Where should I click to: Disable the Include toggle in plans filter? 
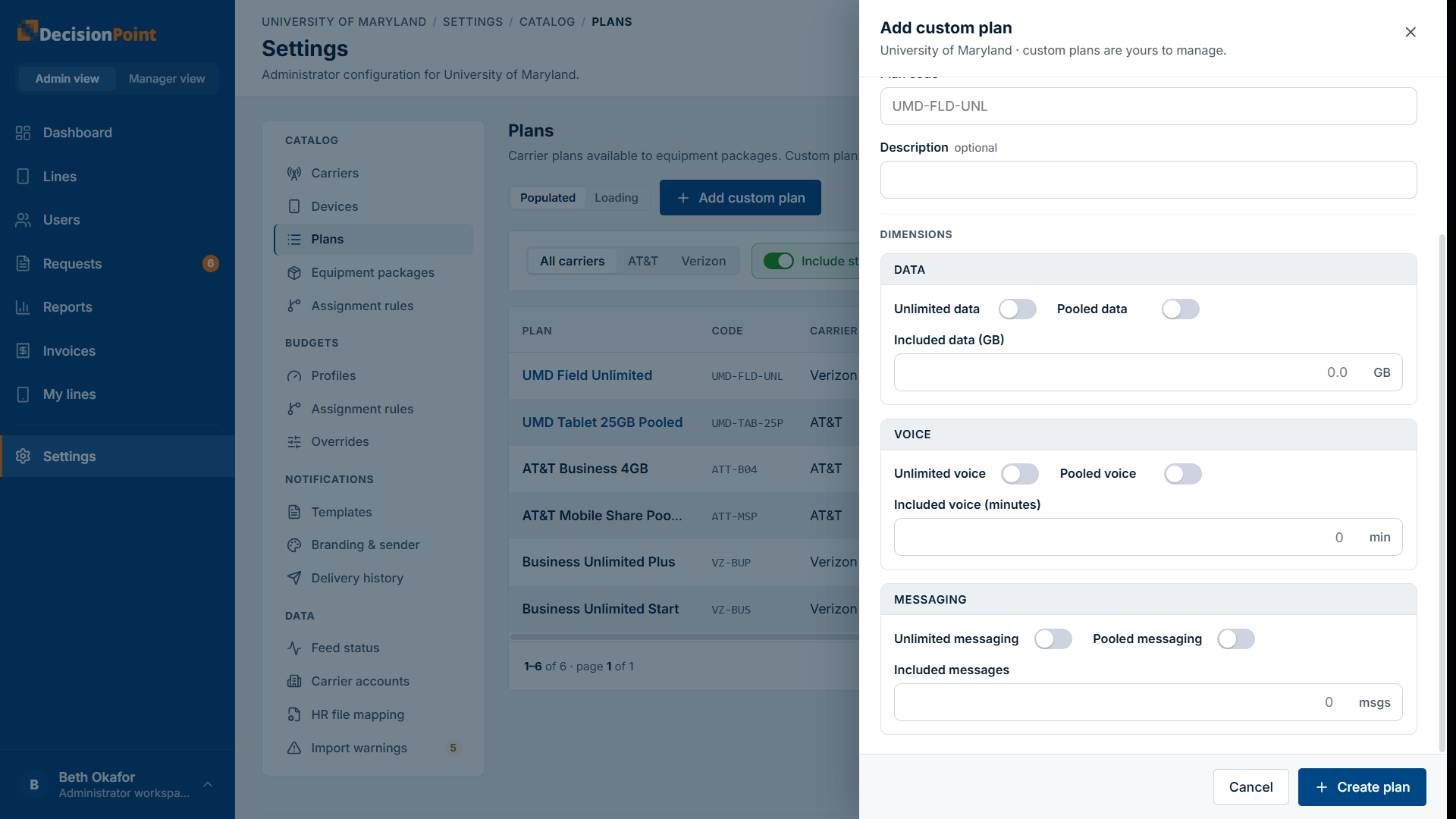pos(778,261)
